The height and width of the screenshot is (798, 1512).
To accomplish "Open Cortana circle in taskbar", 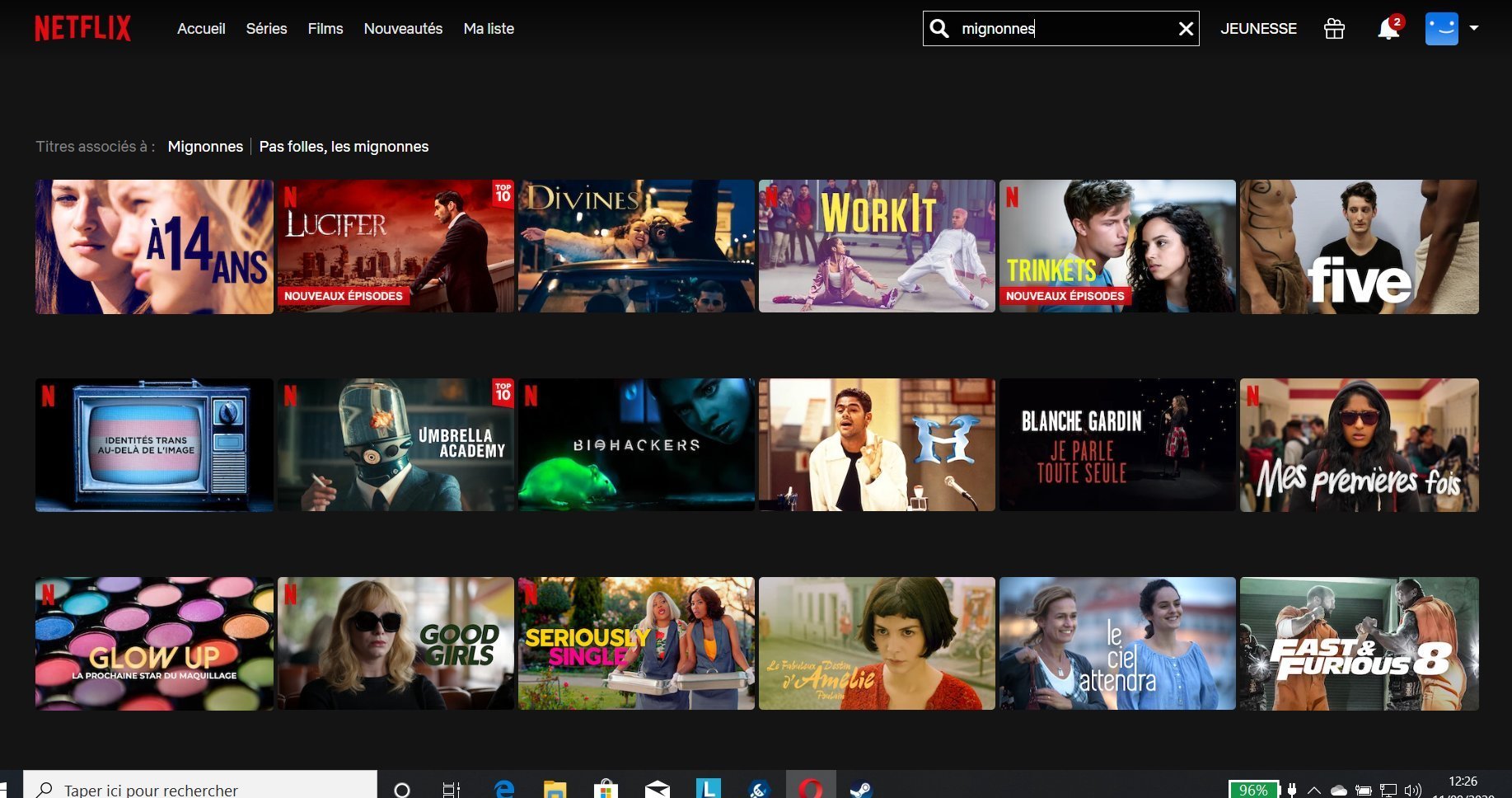I will pos(402,789).
